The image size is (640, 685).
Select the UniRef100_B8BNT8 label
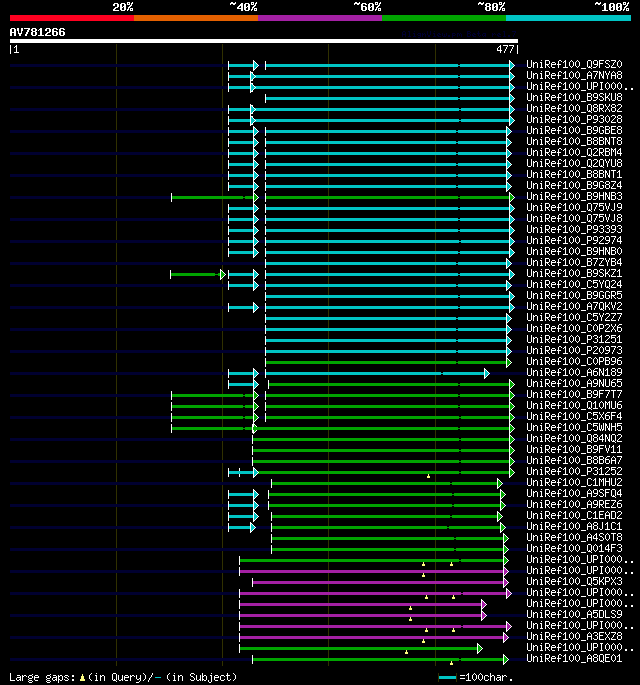point(574,141)
